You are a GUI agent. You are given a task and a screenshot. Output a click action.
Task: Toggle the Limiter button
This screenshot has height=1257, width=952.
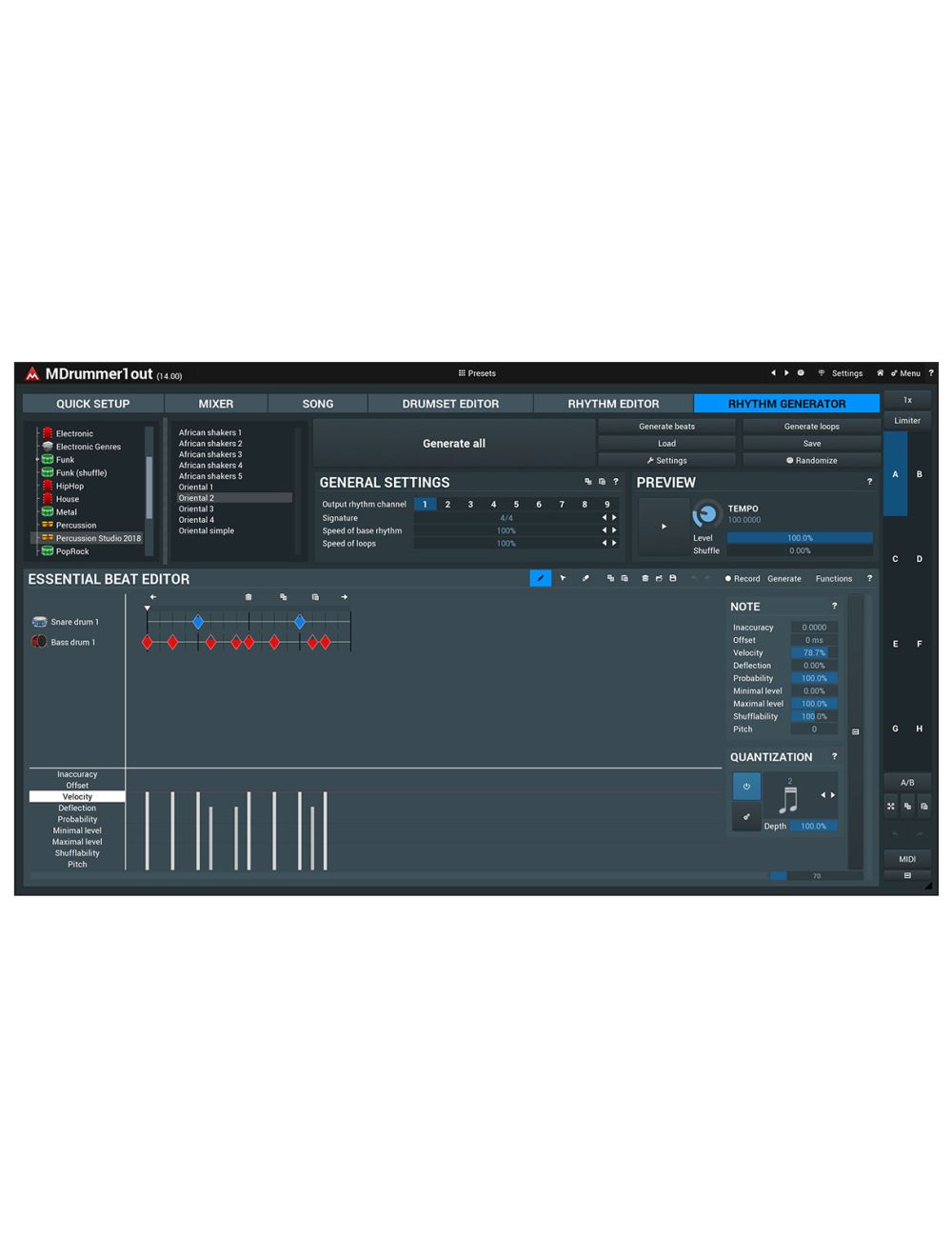[906, 420]
